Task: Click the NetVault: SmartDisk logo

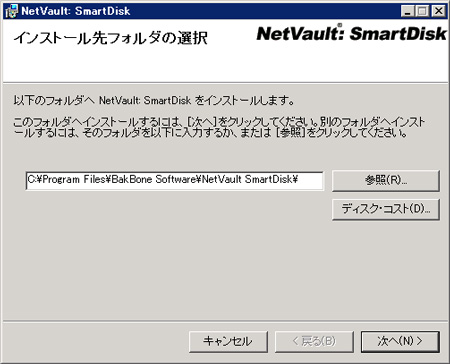Action: [x=351, y=33]
